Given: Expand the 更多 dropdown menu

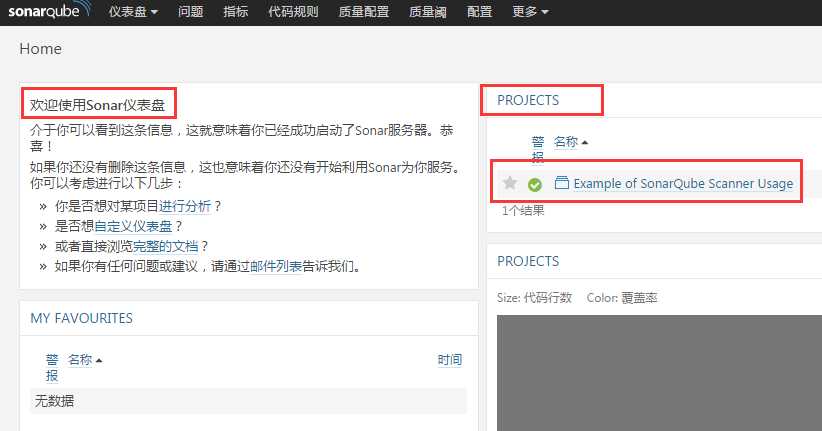Looking at the screenshot, I should 530,12.
